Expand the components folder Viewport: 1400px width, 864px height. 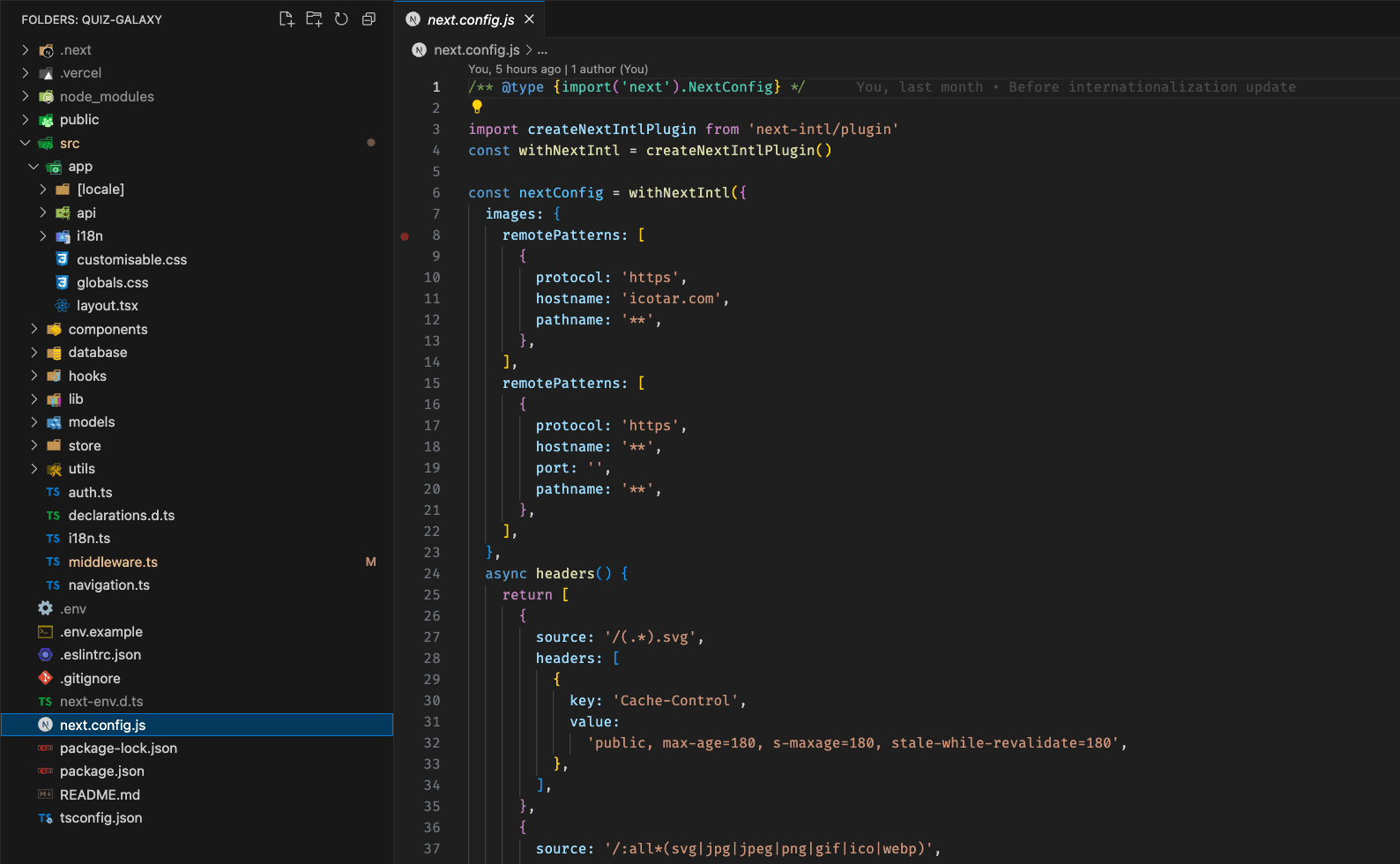pyautogui.click(x=34, y=329)
